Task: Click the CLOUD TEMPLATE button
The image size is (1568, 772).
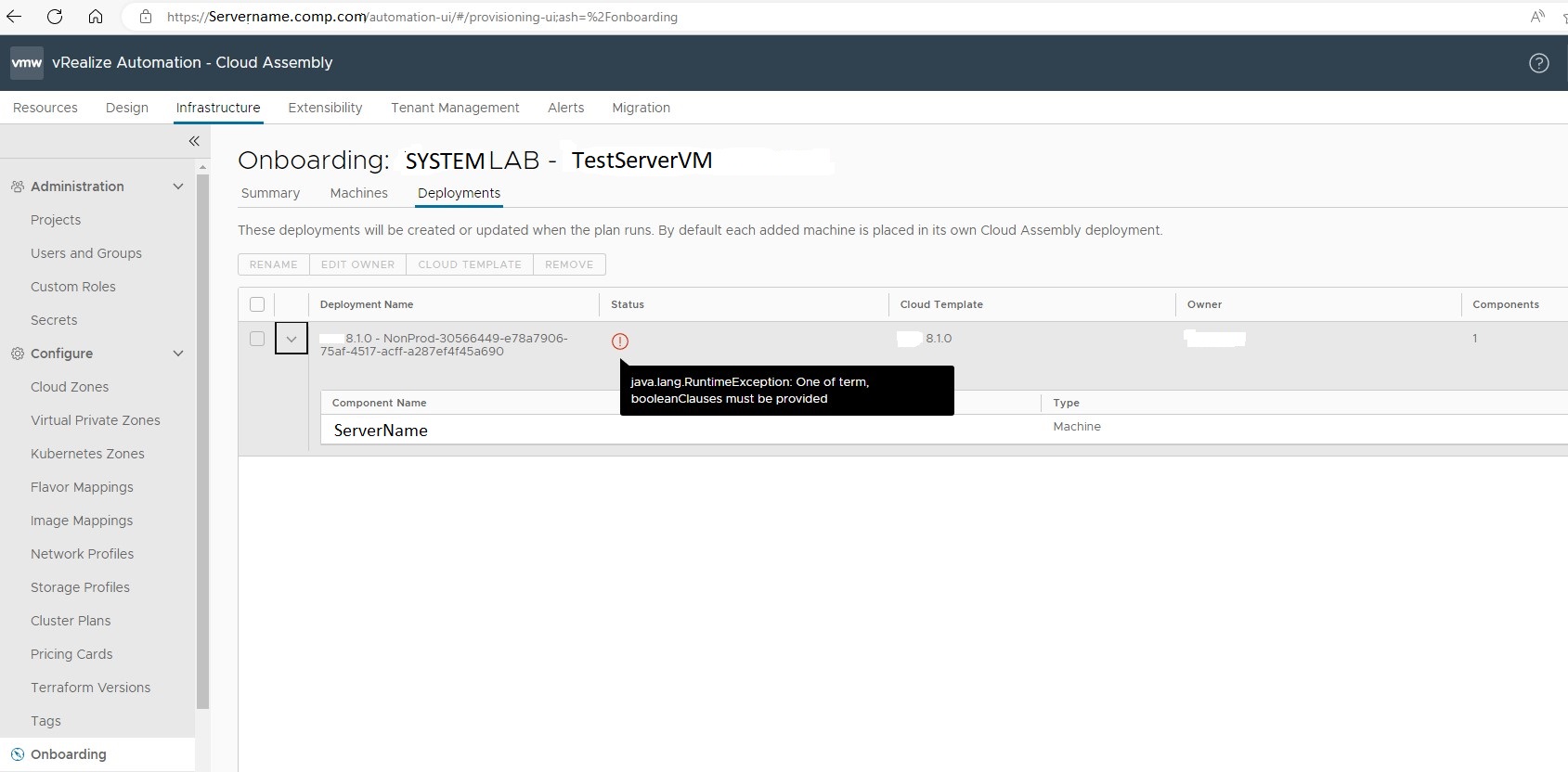Action: point(470,264)
